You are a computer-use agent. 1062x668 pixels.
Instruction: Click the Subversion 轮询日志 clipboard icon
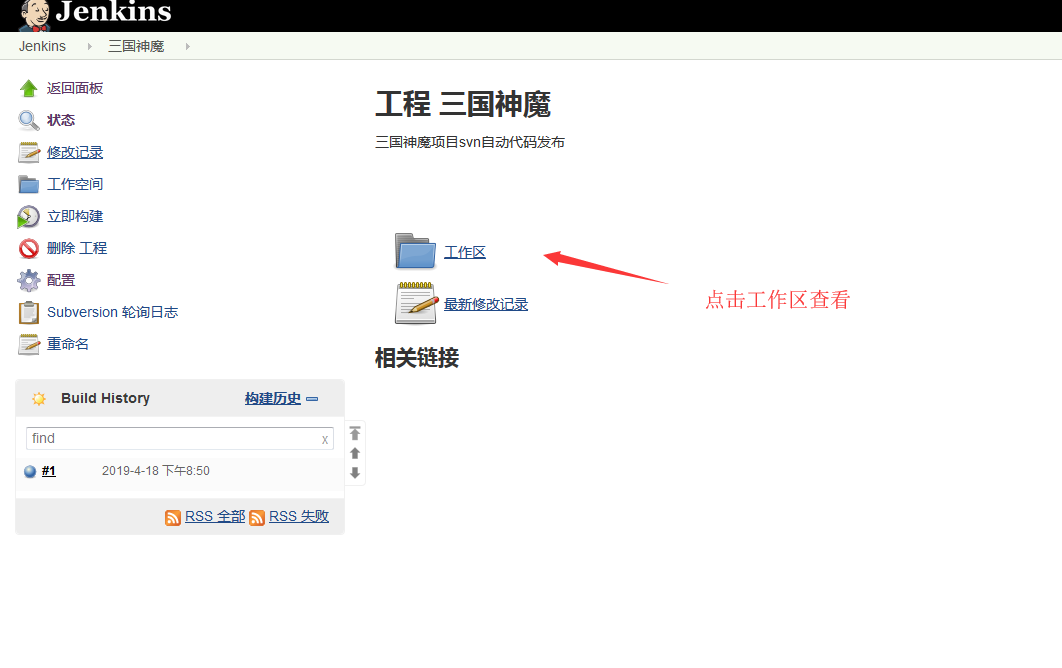coord(29,312)
